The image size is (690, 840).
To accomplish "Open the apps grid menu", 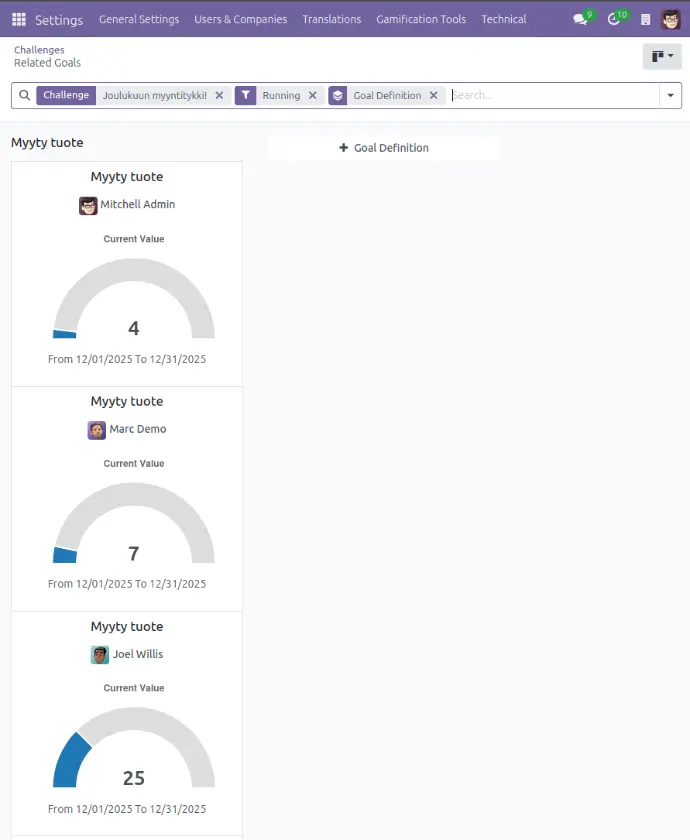I will 19,19.
